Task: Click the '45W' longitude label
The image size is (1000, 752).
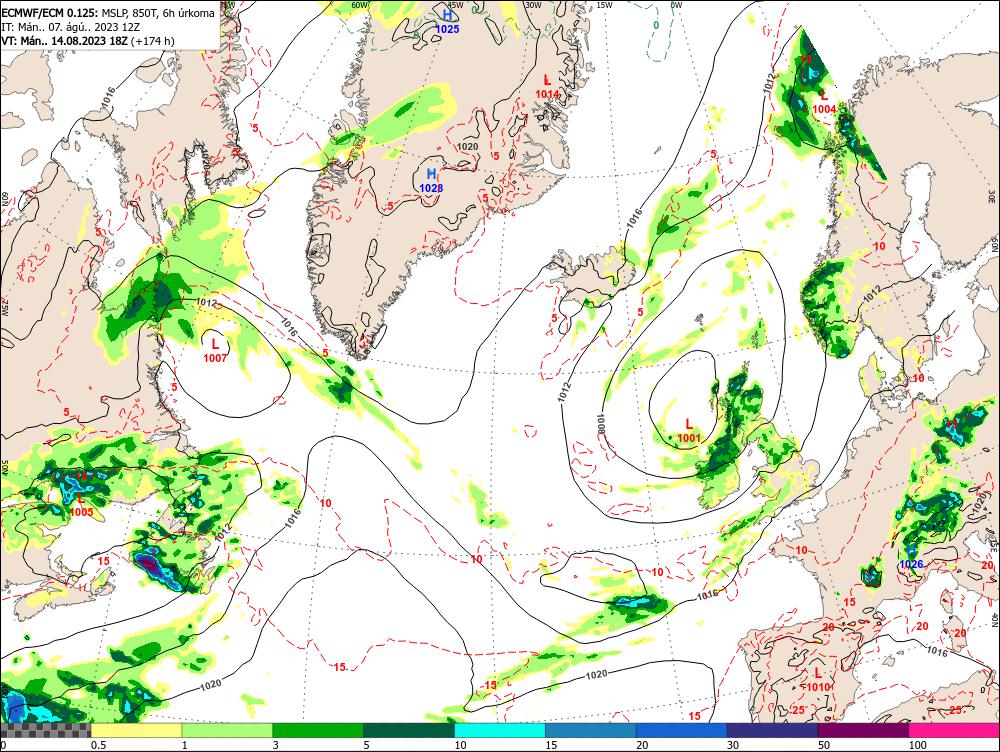Action: pyautogui.click(x=455, y=6)
